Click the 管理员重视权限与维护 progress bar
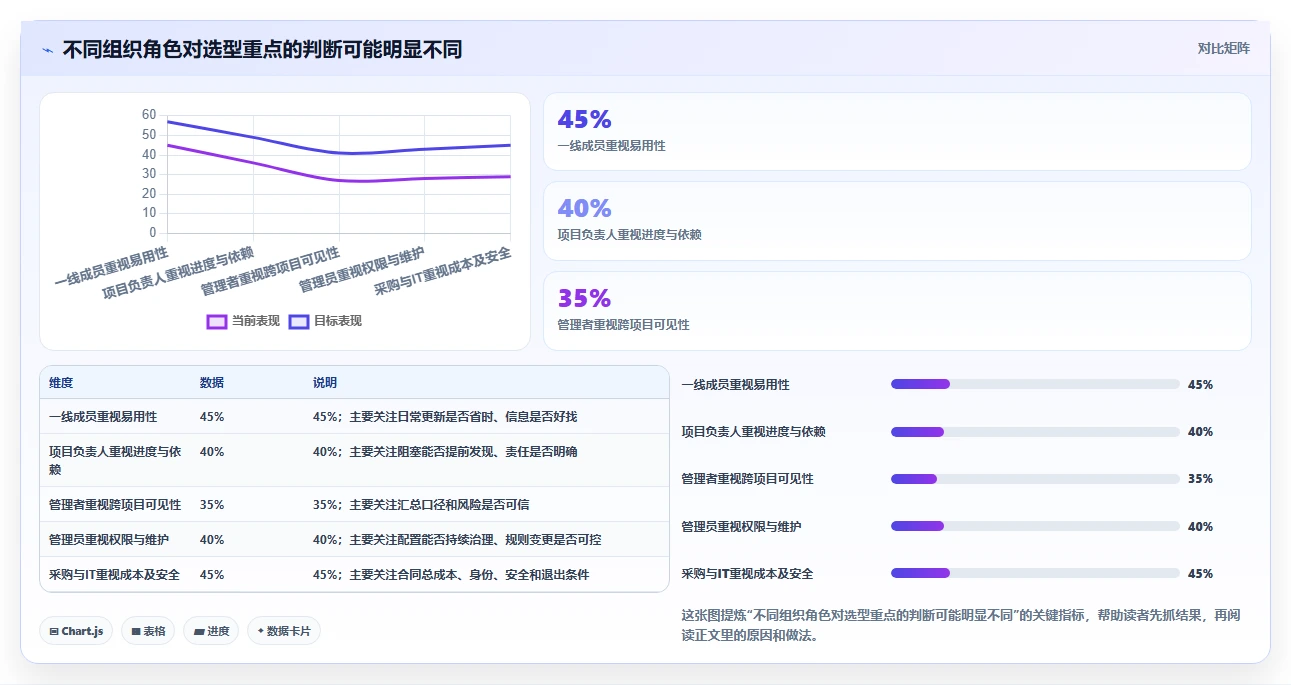The height and width of the screenshot is (685, 1291). tap(1035, 526)
